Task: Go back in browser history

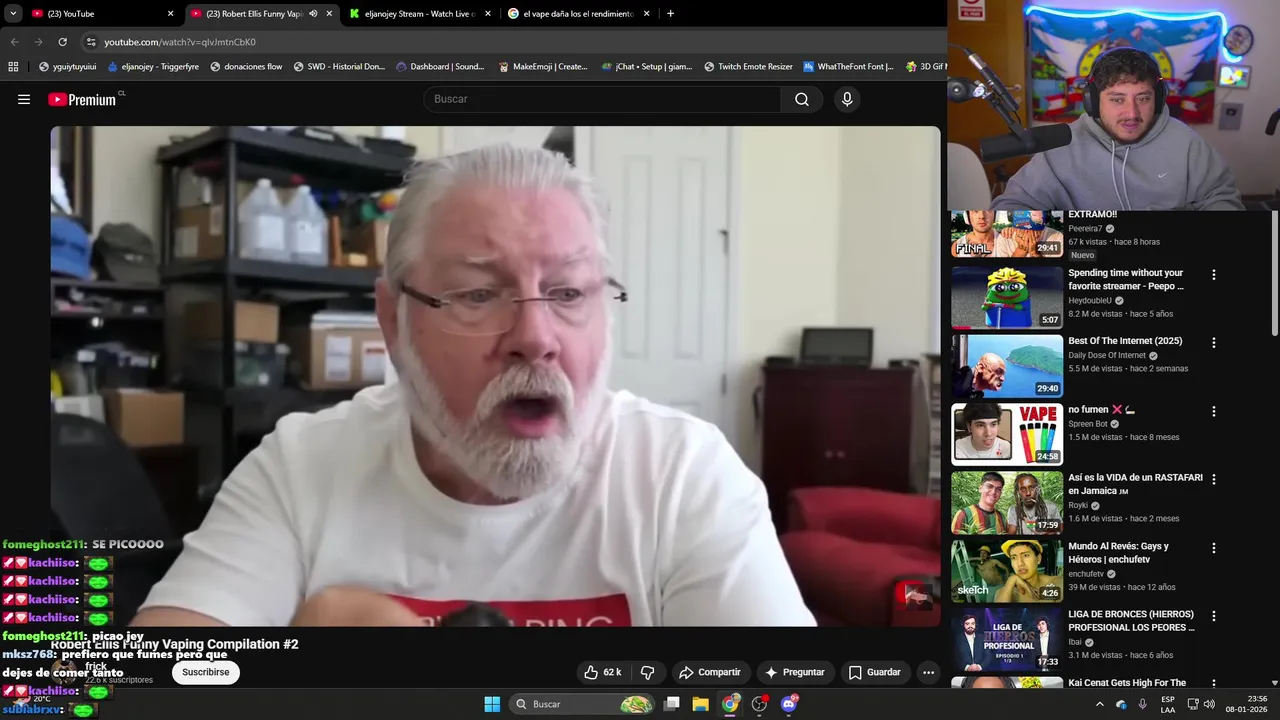Action: coord(14,42)
